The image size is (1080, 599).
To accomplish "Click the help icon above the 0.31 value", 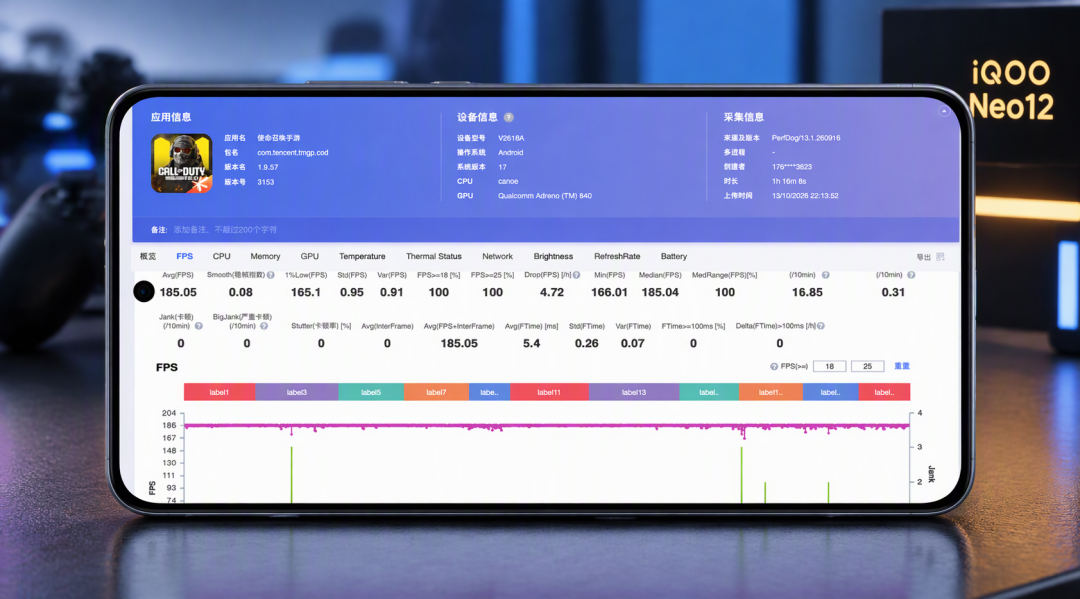I will (911, 275).
